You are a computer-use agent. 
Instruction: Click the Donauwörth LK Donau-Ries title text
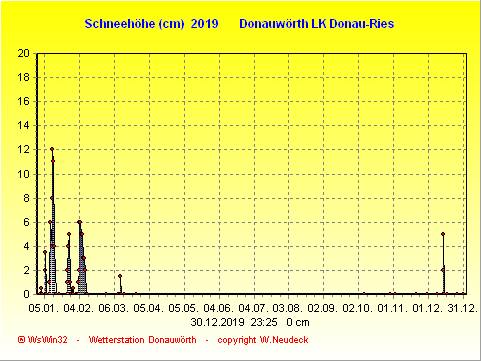(x=317, y=24)
